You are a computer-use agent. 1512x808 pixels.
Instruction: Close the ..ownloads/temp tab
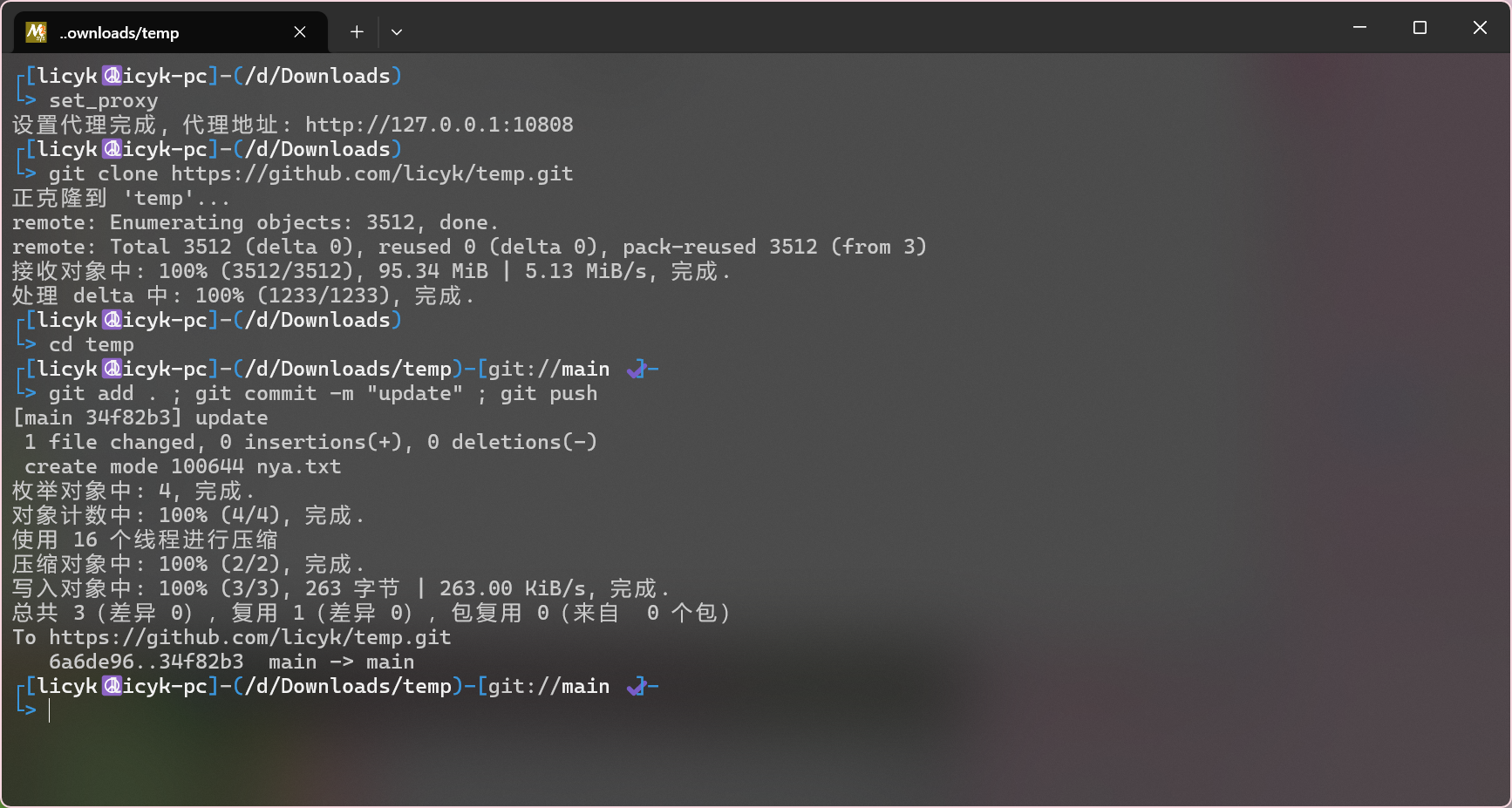coord(300,32)
